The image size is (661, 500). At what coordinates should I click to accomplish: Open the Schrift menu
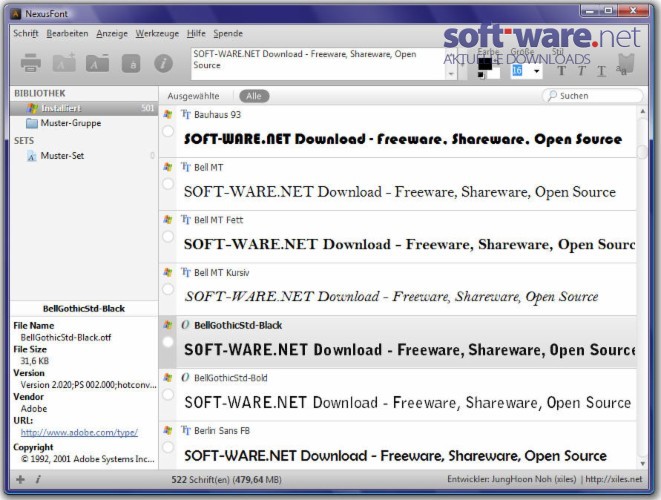26,34
